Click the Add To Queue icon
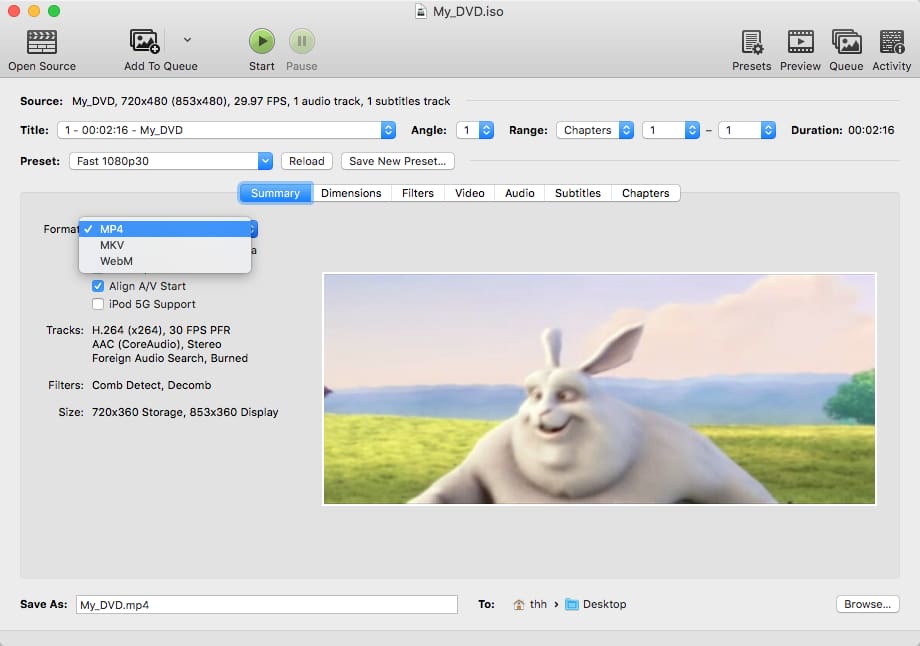This screenshot has height=646, width=920. coord(145,42)
